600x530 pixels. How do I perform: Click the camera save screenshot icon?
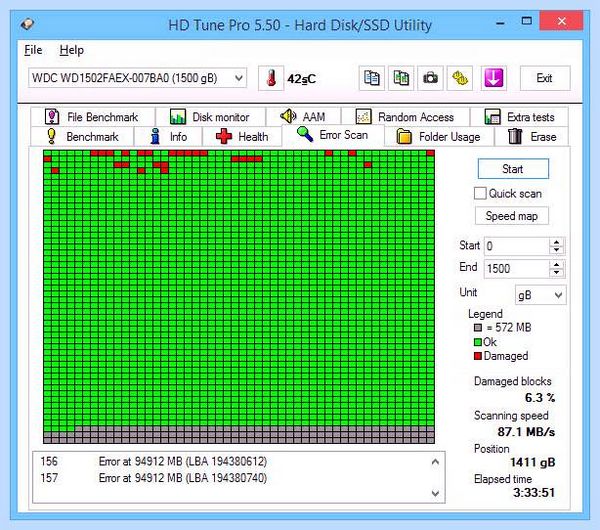430,78
